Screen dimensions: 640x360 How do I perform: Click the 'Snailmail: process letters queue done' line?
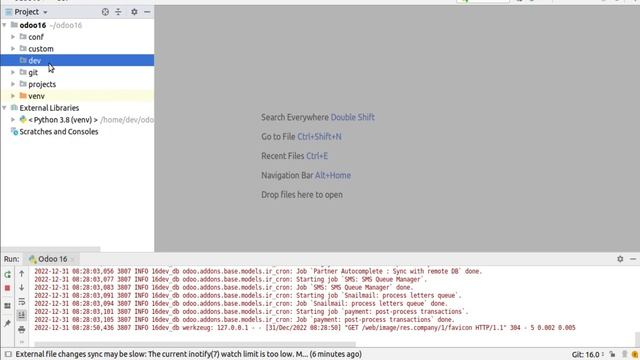(x=241, y=303)
